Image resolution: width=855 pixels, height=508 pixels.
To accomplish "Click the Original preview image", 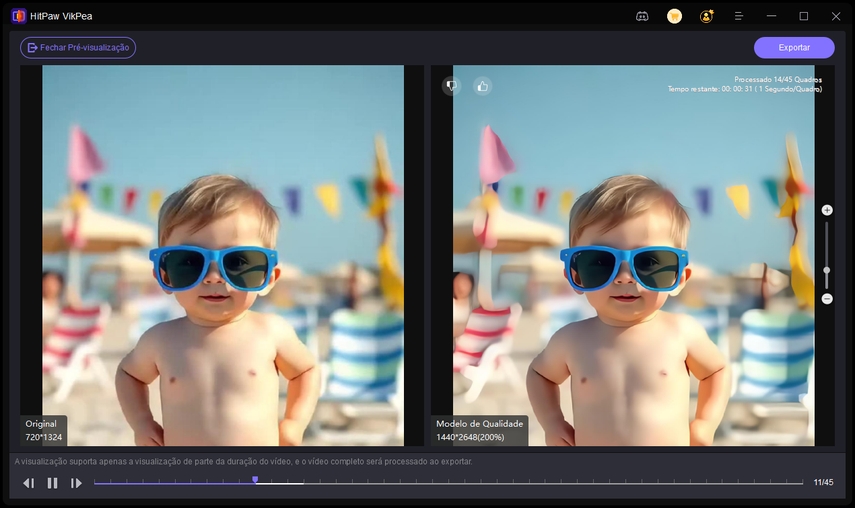I will coord(223,256).
